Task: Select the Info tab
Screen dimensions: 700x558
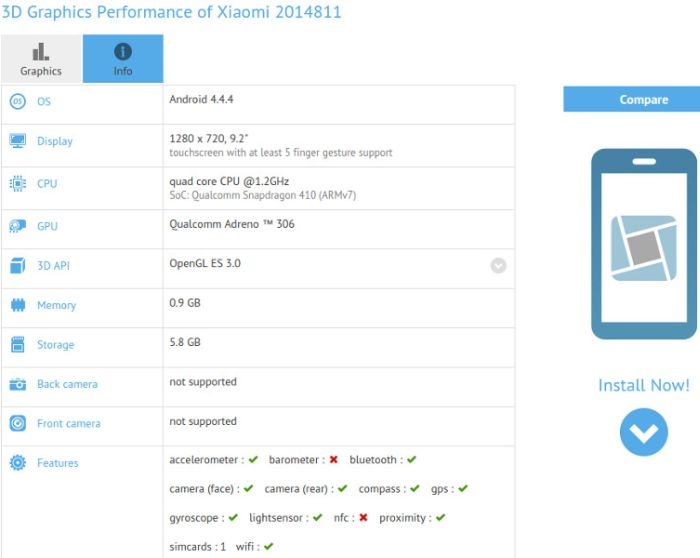Action: click(x=123, y=58)
